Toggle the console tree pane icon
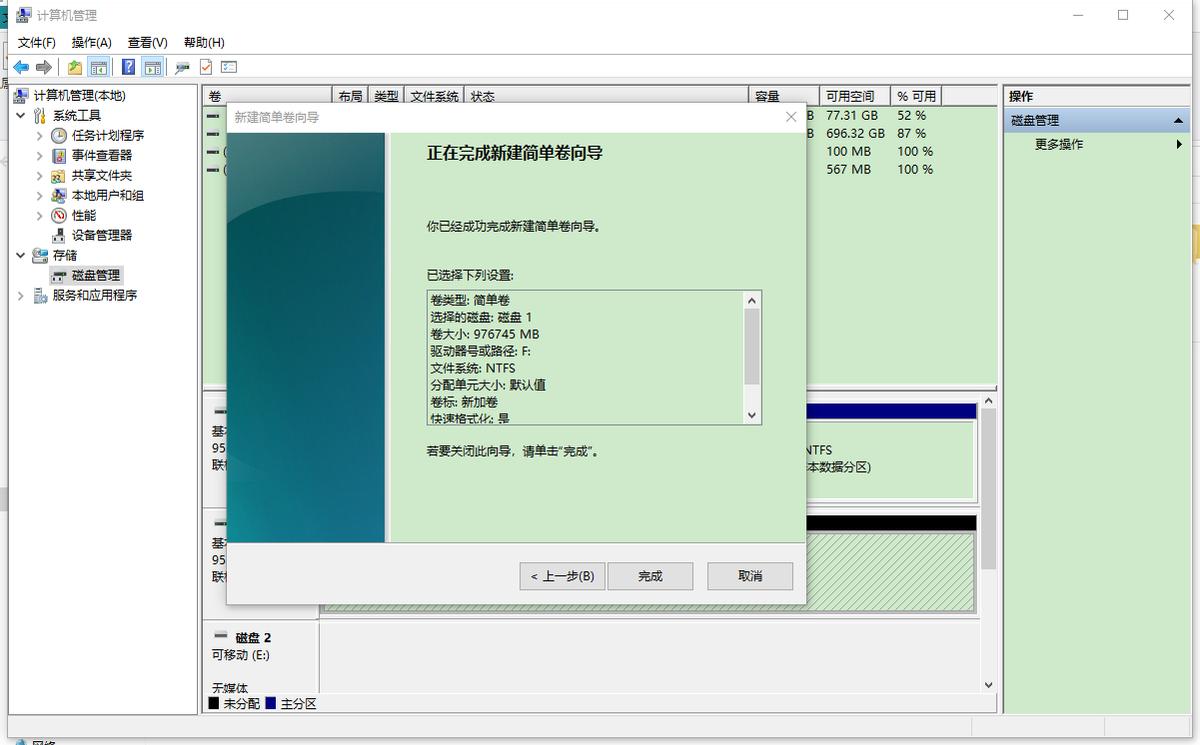1200x745 pixels. (x=97, y=67)
